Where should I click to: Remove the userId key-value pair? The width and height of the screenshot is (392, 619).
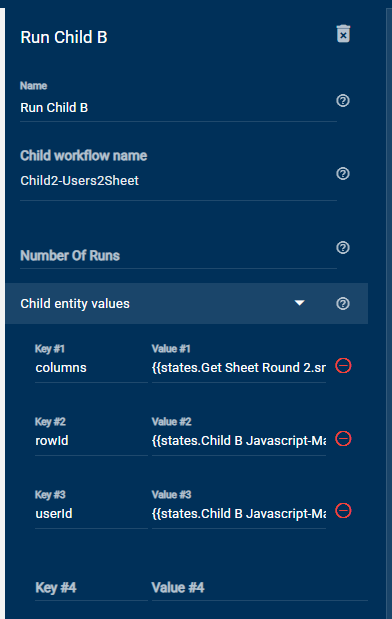click(343, 511)
